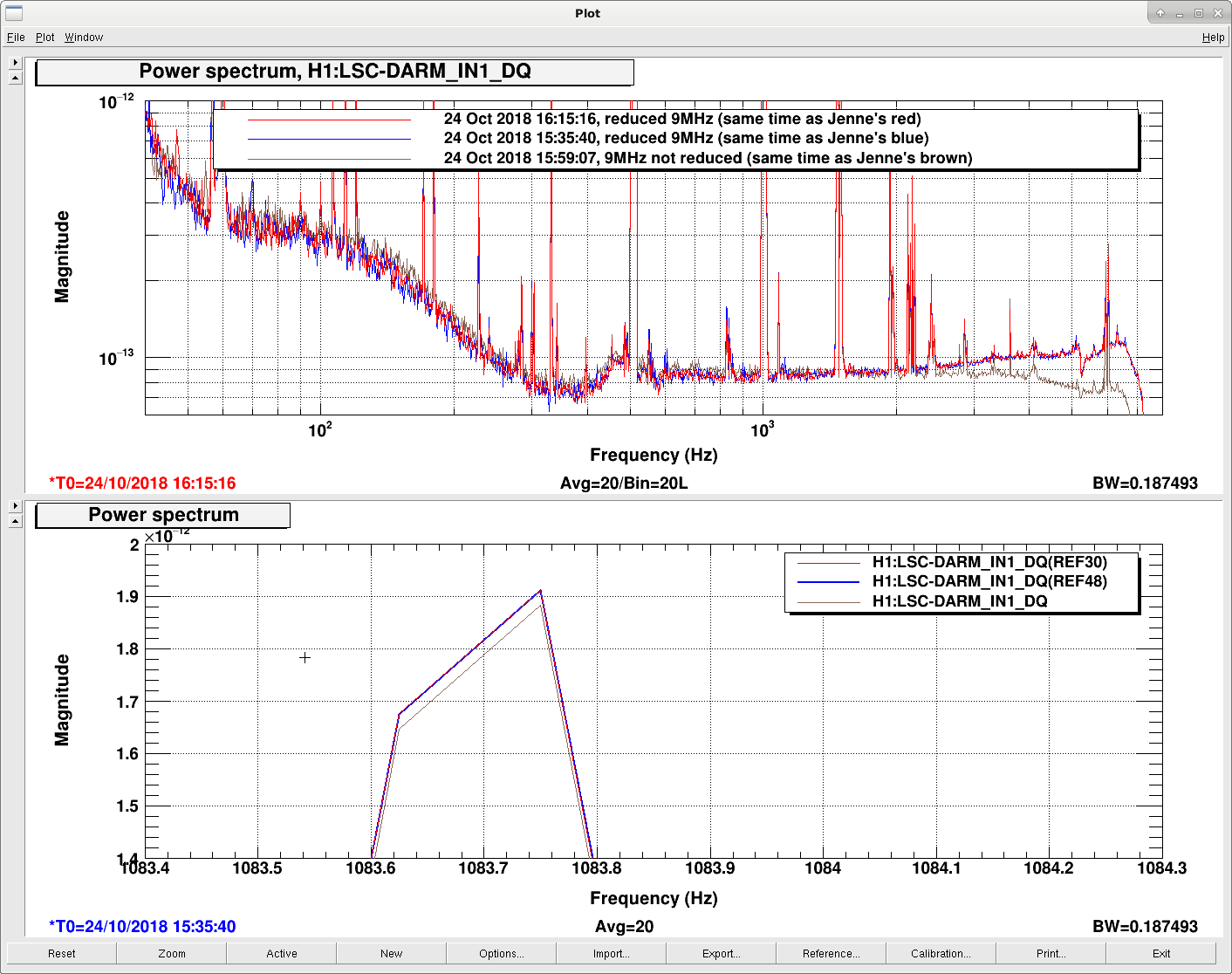Image resolution: width=1232 pixels, height=974 pixels.
Task: Click the Print... button
Action: pos(1051,953)
